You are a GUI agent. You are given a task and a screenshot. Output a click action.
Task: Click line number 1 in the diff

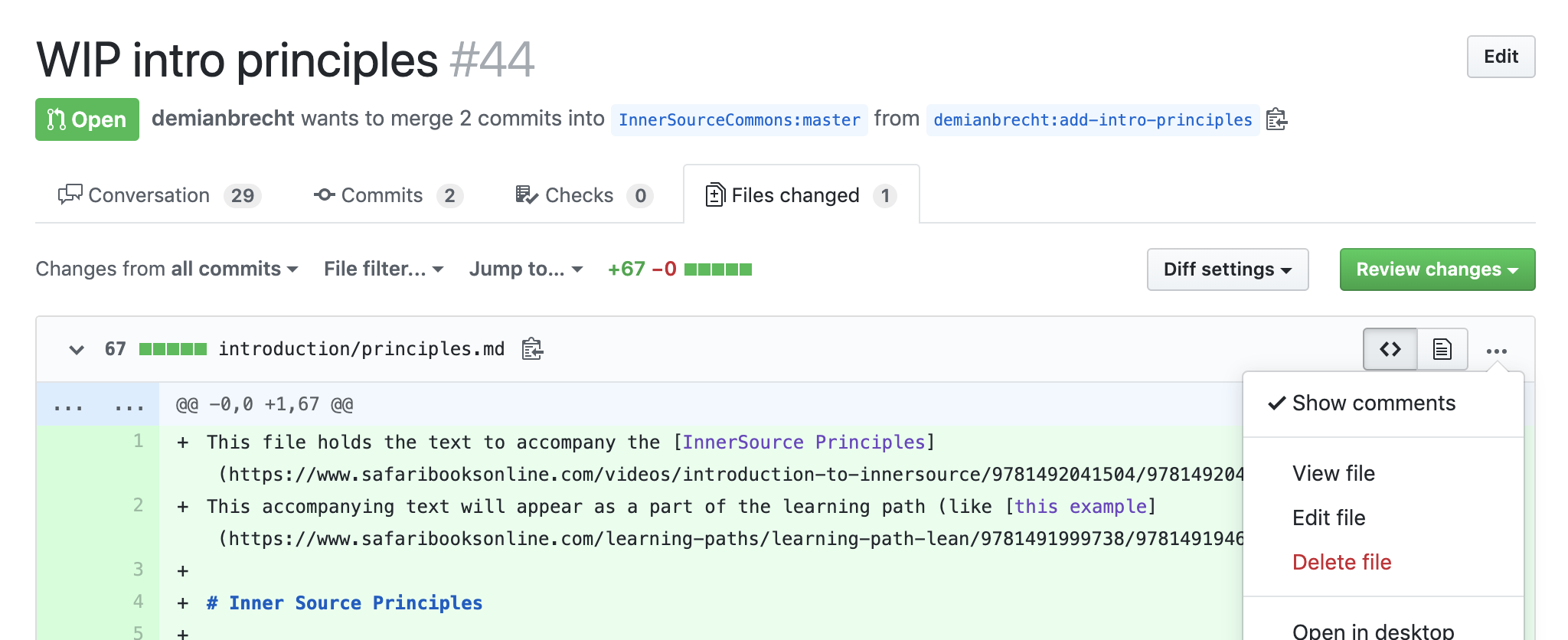click(138, 441)
